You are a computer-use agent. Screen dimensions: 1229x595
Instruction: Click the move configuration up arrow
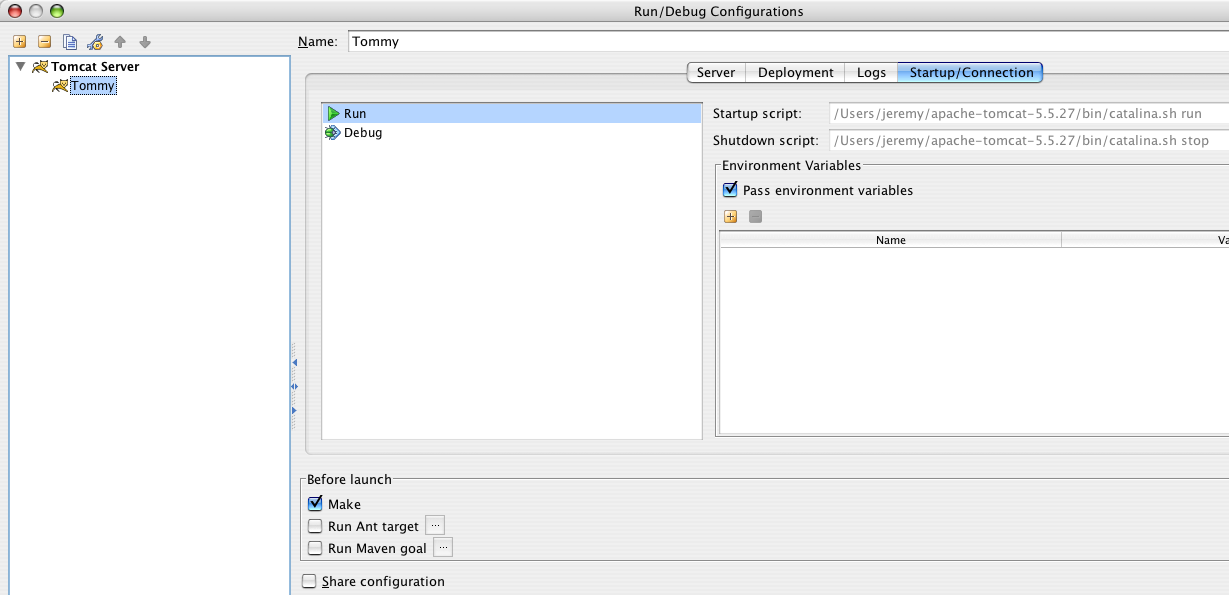tap(120, 42)
